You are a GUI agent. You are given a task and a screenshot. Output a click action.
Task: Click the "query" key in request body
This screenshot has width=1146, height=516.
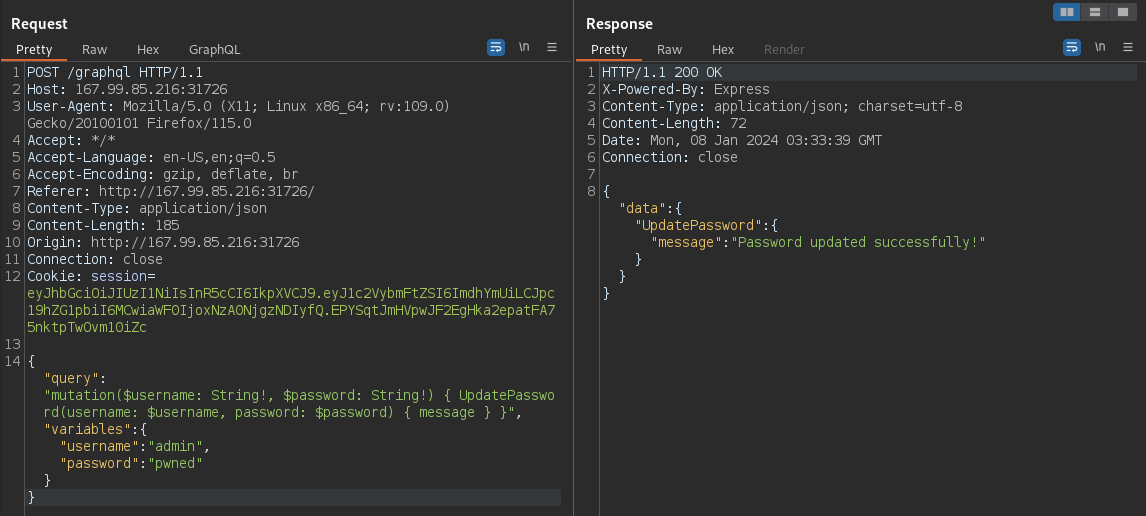(x=72, y=378)
